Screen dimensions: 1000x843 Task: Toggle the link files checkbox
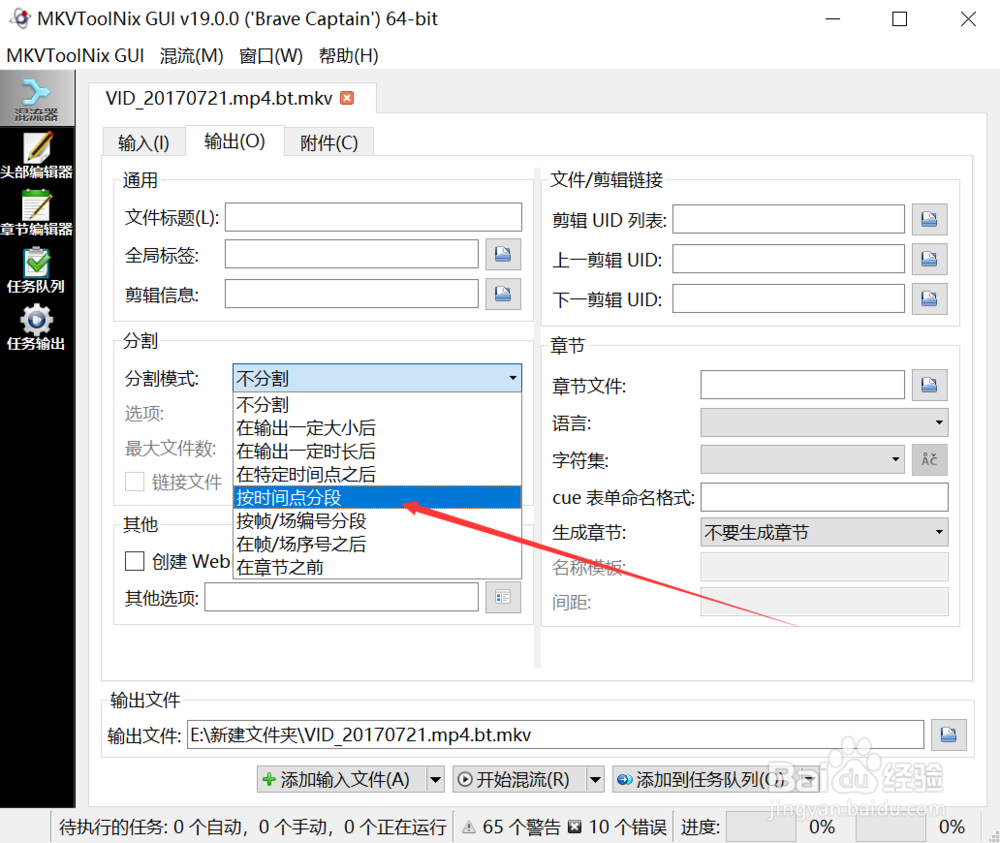(135, 481)
